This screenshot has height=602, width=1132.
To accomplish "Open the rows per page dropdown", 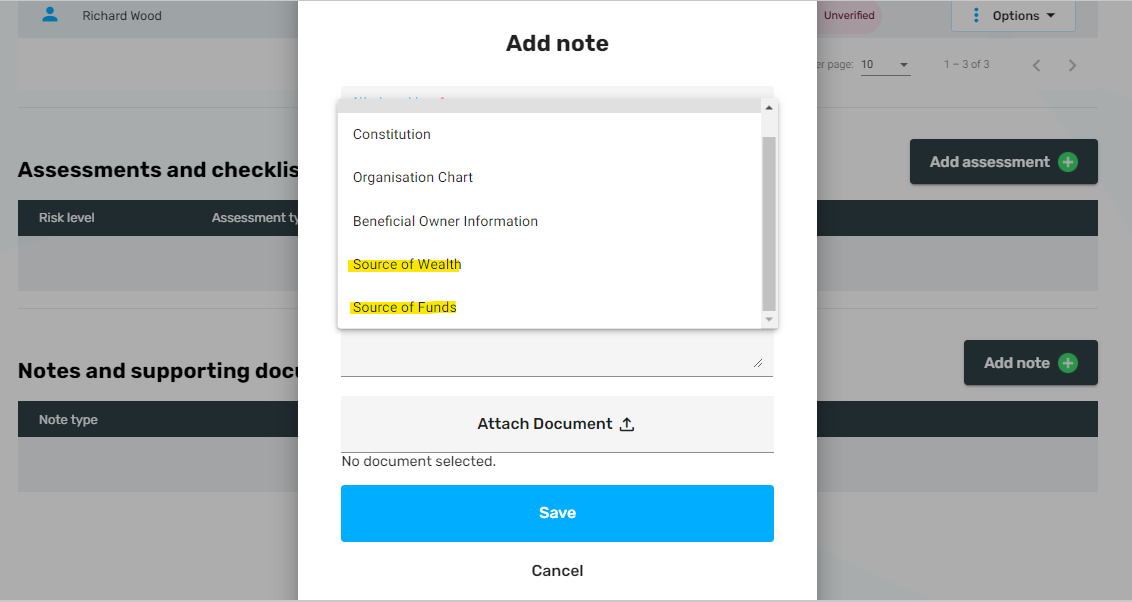I will tap(885, 65).
